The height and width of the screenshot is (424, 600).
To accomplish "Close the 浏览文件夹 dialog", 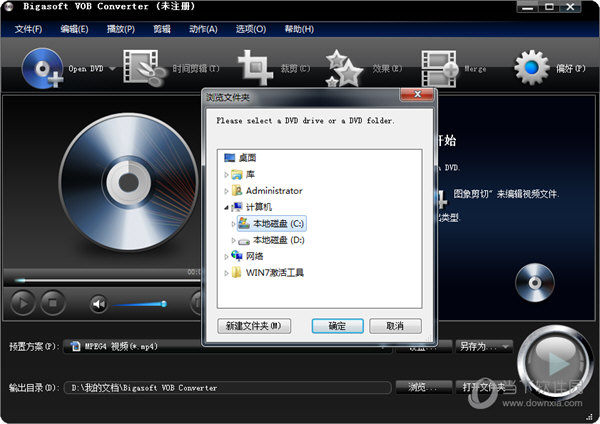I will pyautogui.click(x=417, y=95).
